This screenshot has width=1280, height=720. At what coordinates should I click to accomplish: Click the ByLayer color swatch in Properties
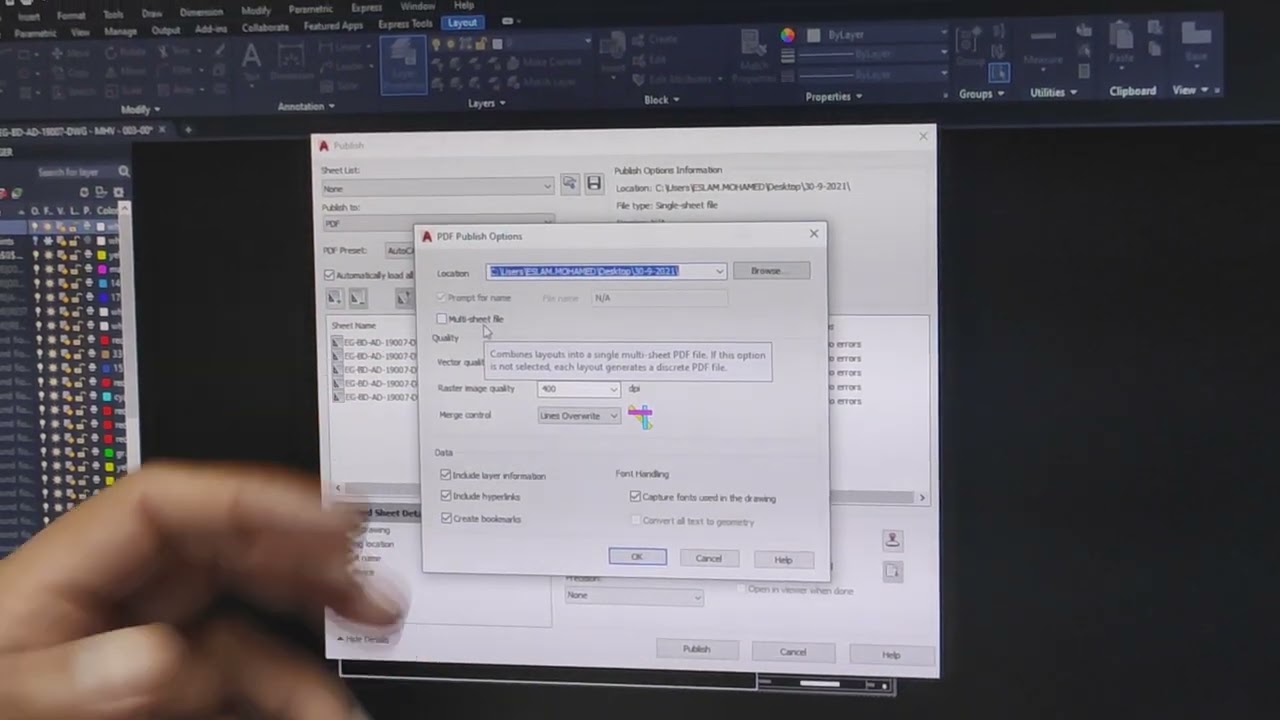click(813, 35)
